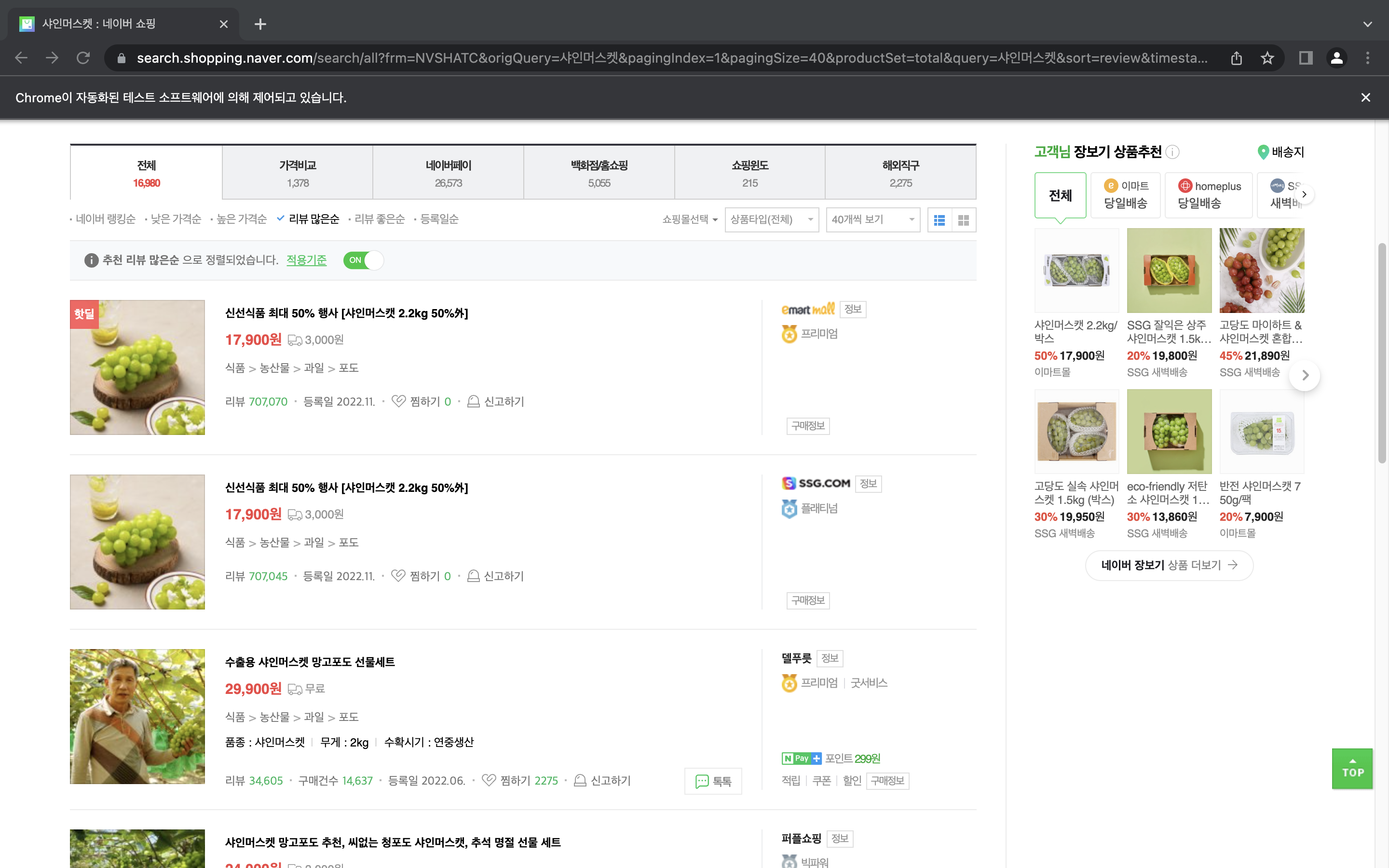Sort by 높은 가격순

point(241,219)
